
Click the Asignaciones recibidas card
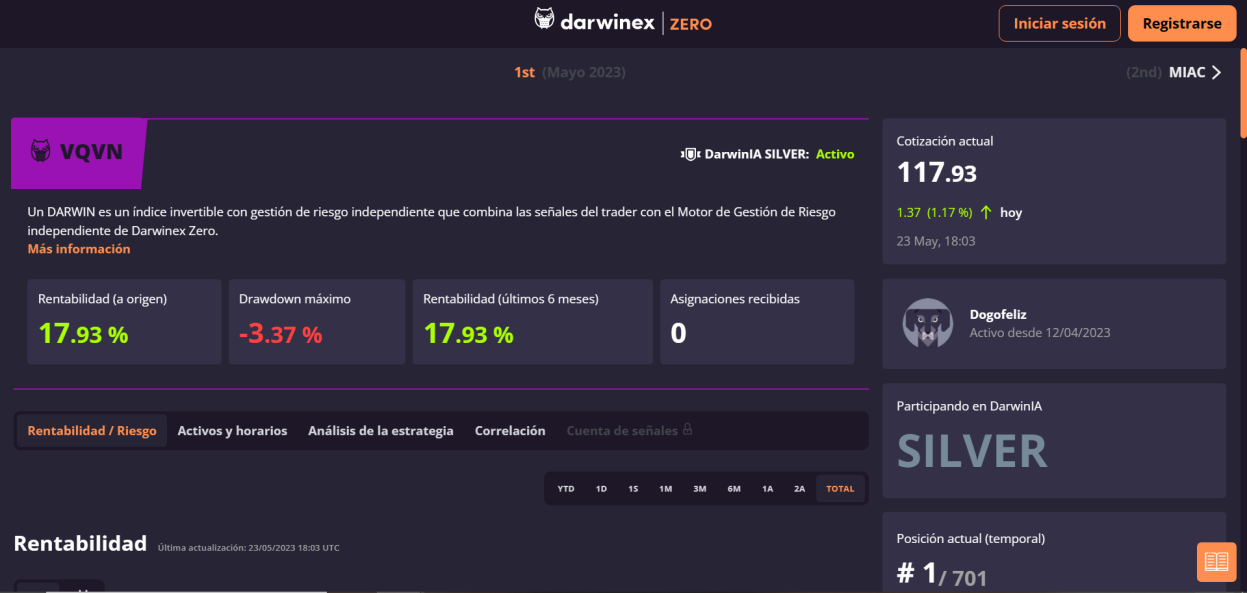pyautogui.click(x=757, y=322)
